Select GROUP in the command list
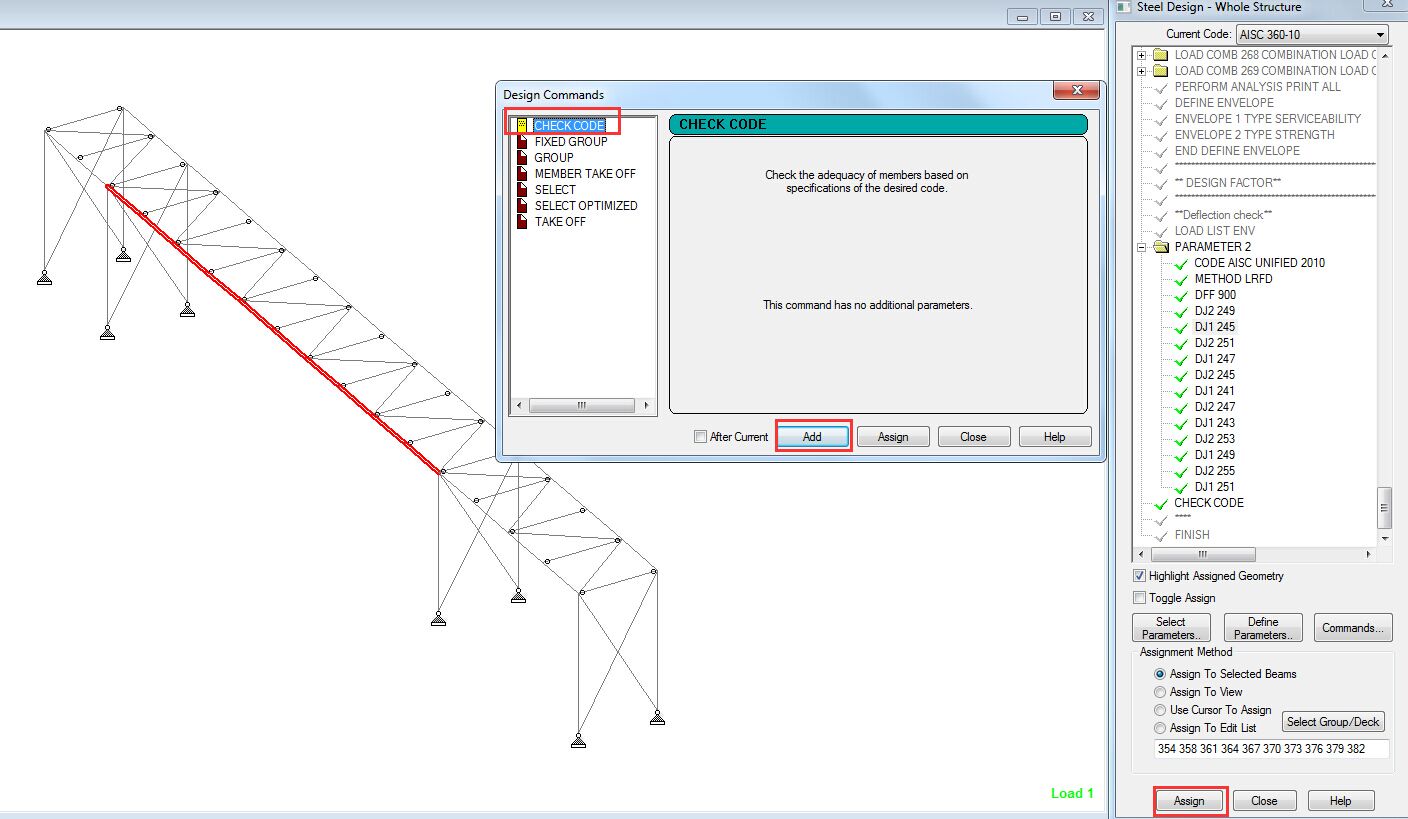The image size is (1408, 819). (x=553, y=158)
